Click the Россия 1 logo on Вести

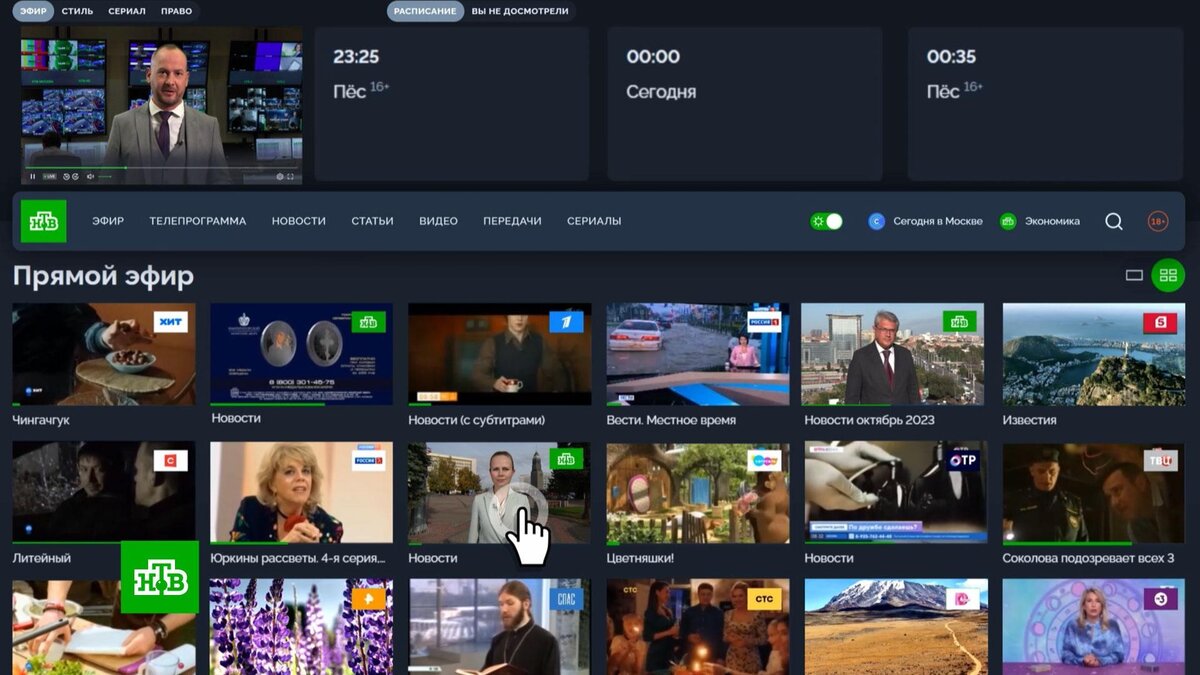(764, 322)
